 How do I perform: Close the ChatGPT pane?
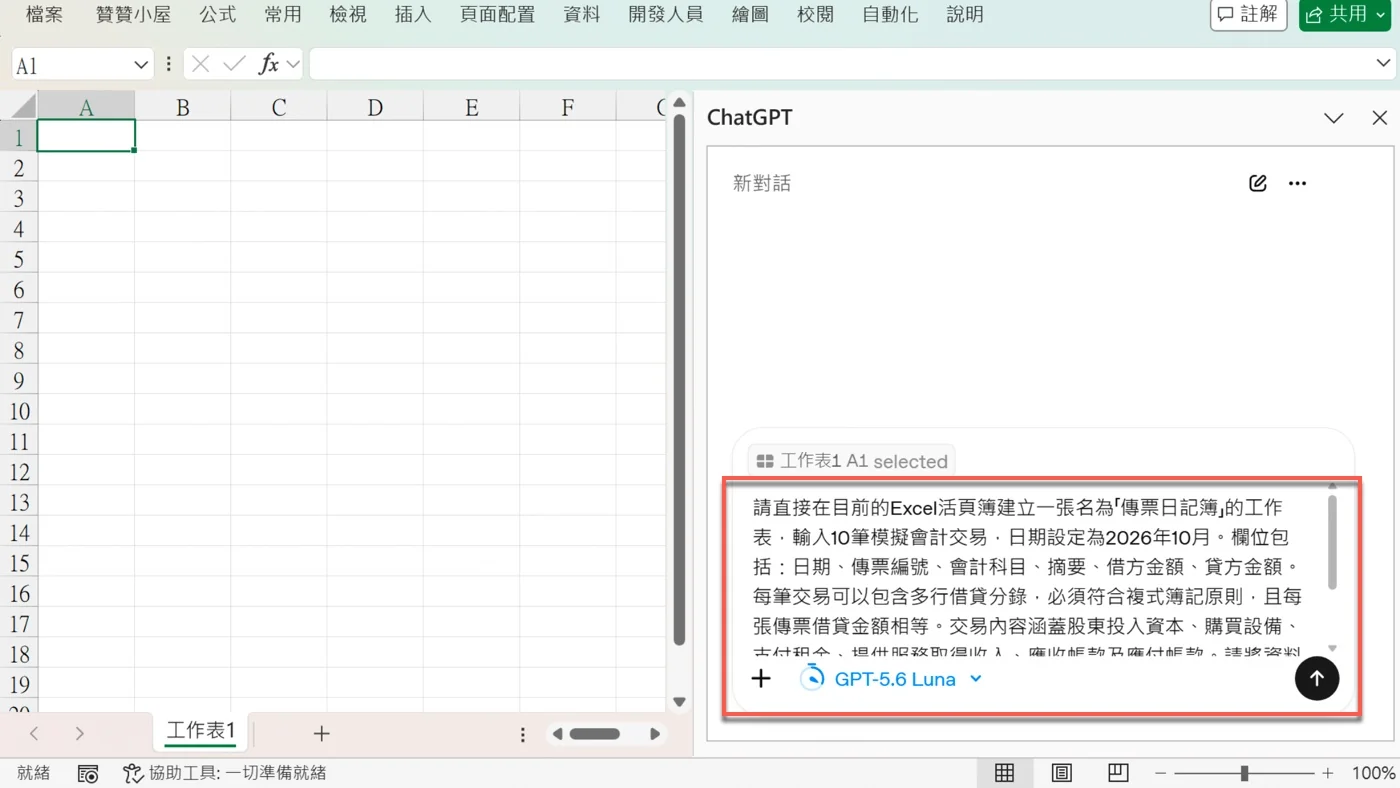1380,118
